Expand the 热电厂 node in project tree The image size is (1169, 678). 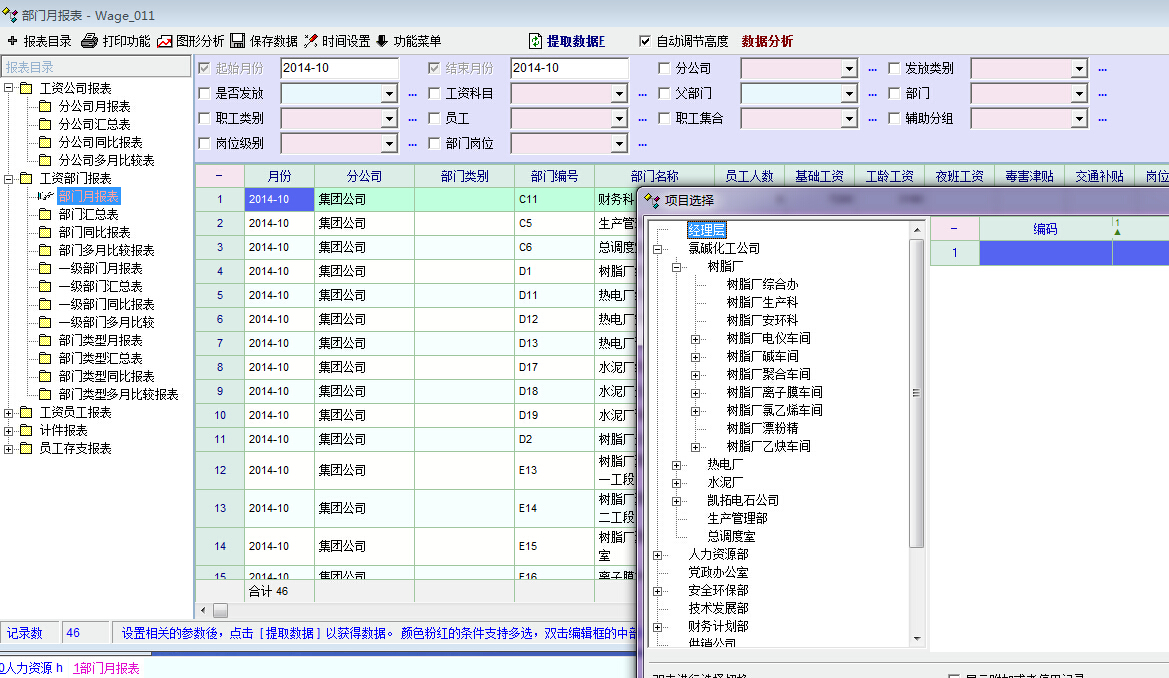pos(677,465)
